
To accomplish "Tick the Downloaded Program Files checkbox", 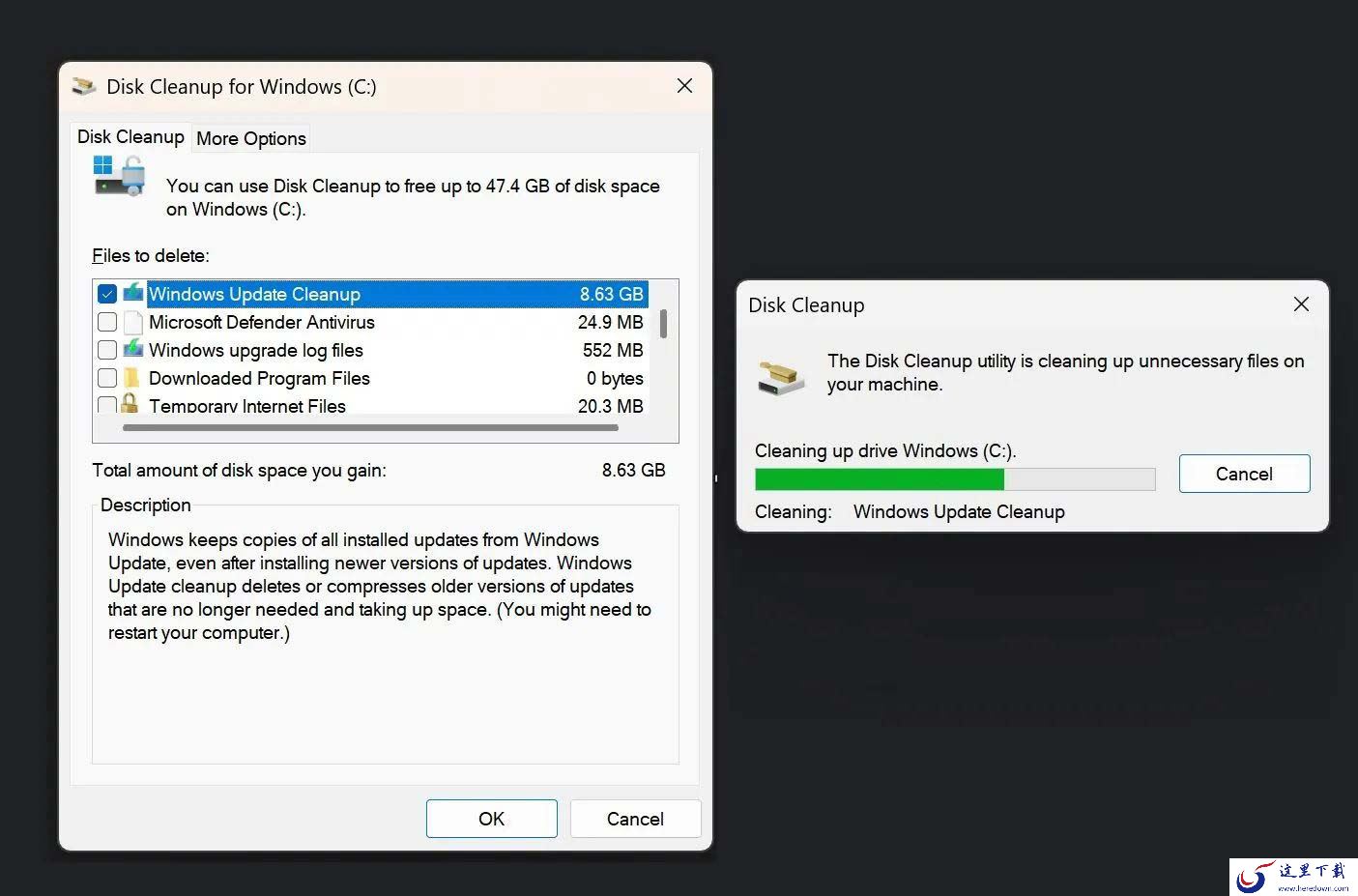I will coord(107,378).
